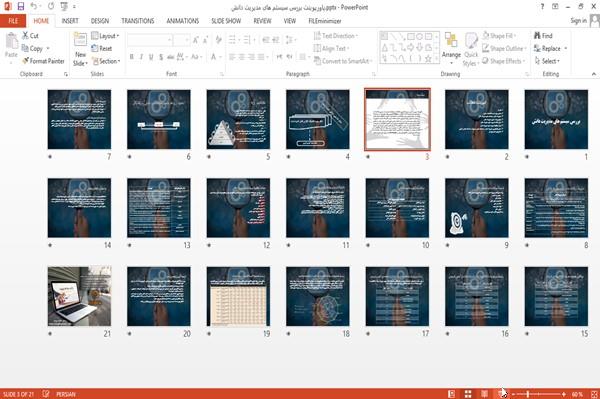Screen dimensions: 600x399
Task: Open the DESIGN ribbon tab
Action: (100, 21)
